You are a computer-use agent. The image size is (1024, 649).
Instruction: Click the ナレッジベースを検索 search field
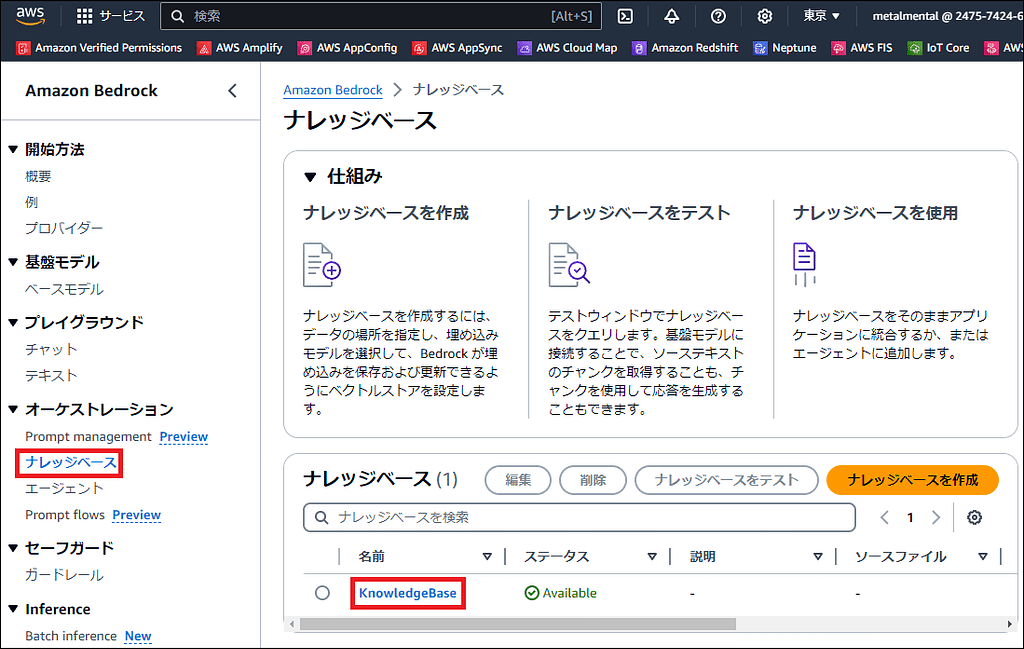pyautogui.click(x=580, y=517)
